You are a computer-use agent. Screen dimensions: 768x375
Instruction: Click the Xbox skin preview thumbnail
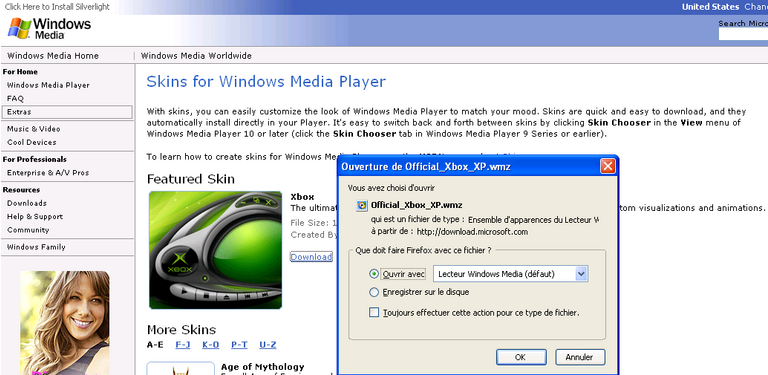pos(216,250)
